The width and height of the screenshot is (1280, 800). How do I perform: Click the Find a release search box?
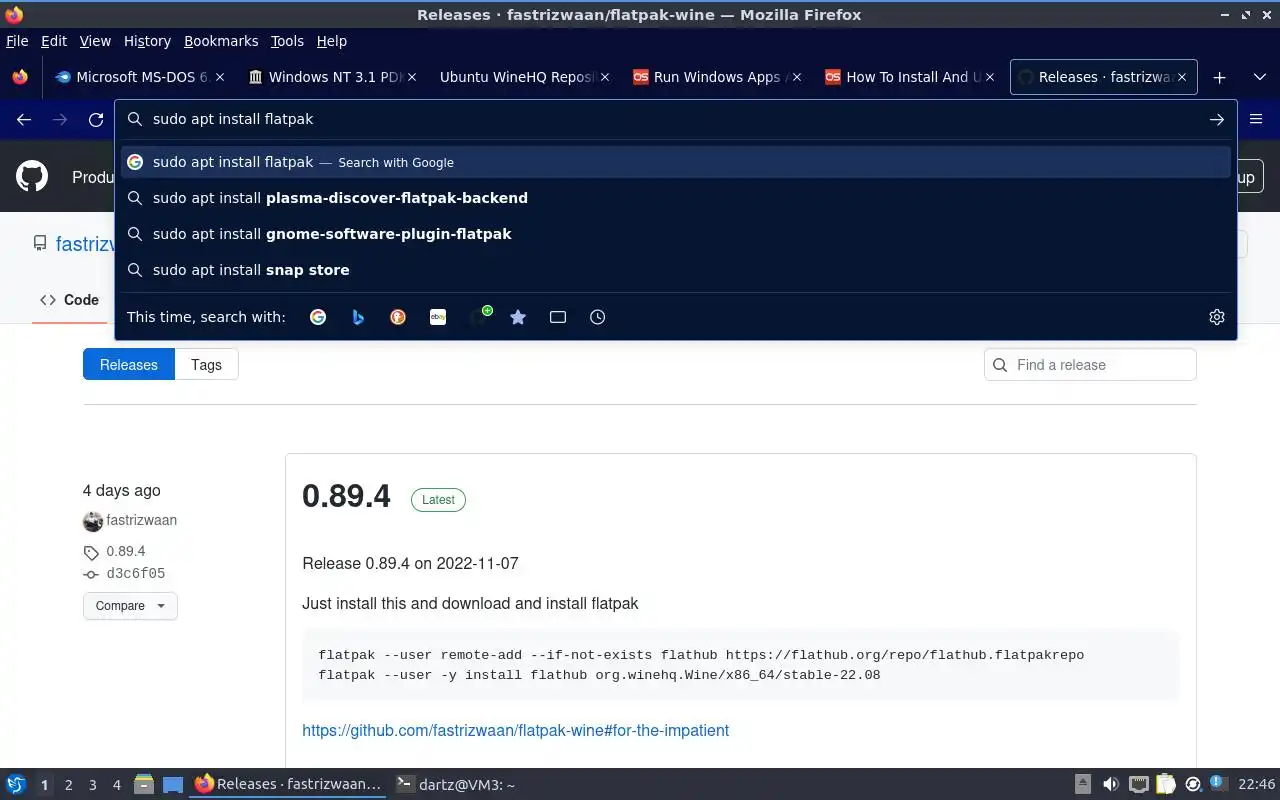tap(1090, 365)
